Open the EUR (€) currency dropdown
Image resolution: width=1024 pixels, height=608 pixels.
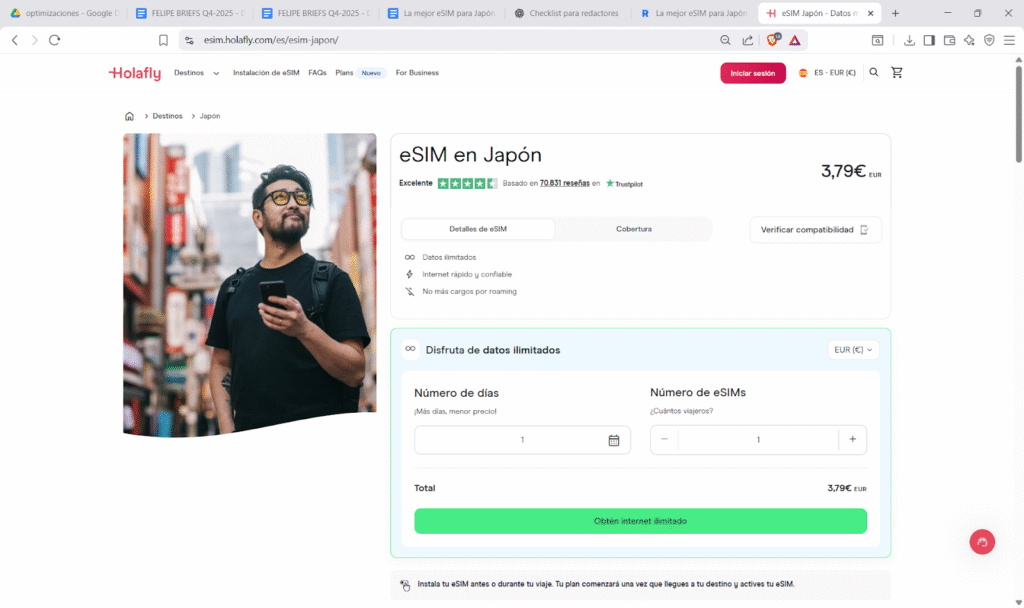pos(854,350)
